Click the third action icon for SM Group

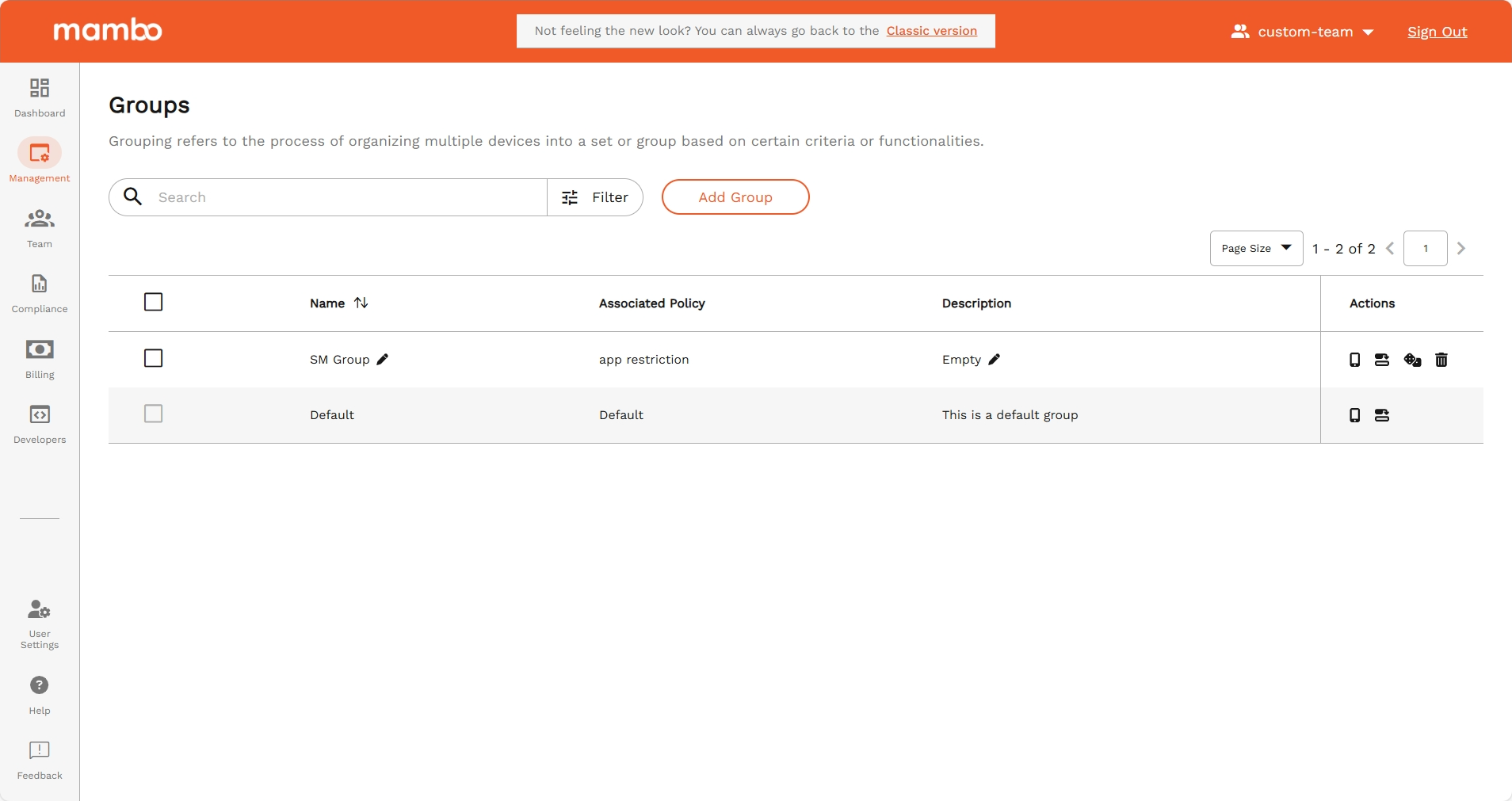[x=1412, y=360]
